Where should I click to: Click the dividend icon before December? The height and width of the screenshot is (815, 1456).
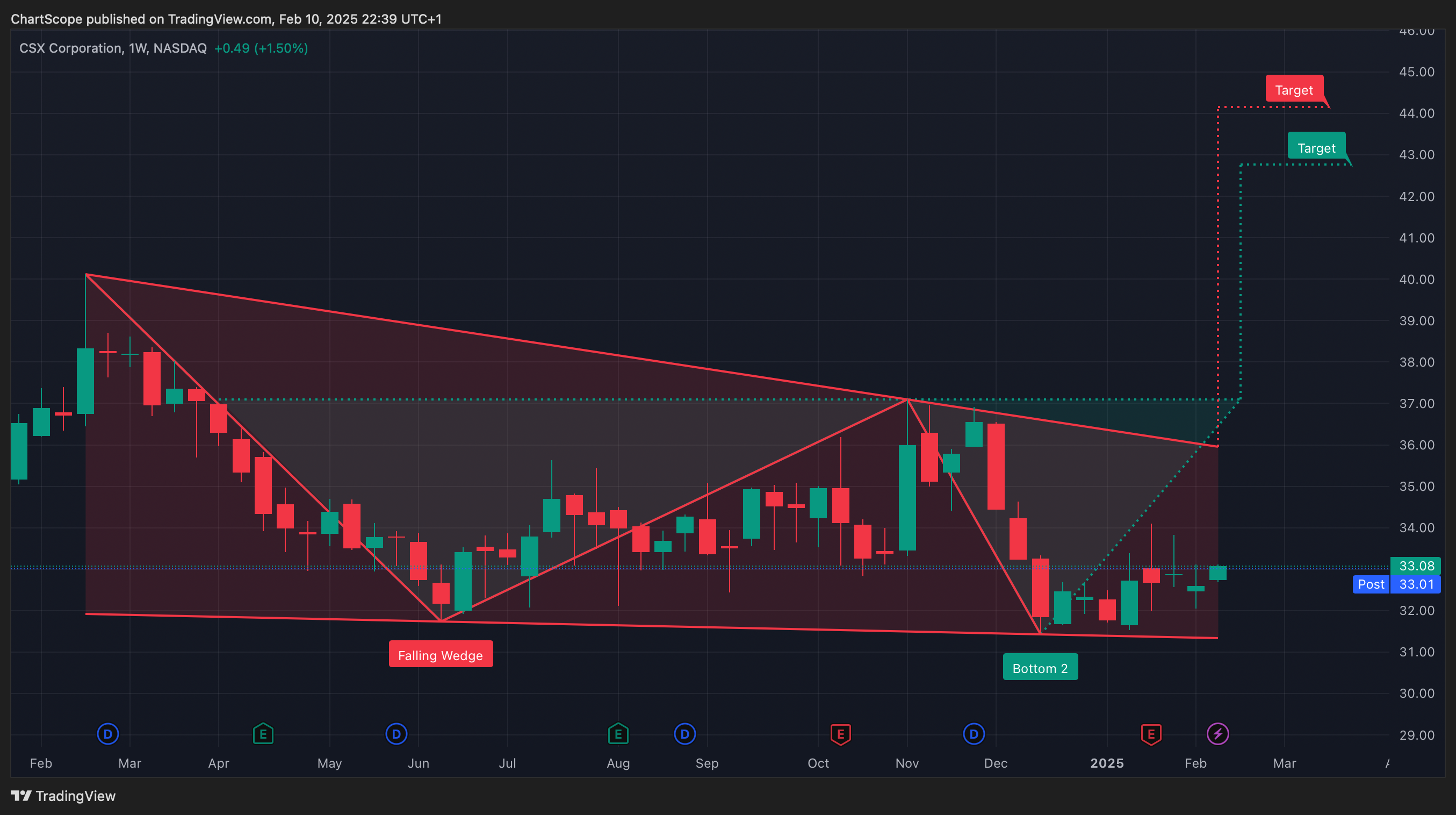(x=974, y=734)
